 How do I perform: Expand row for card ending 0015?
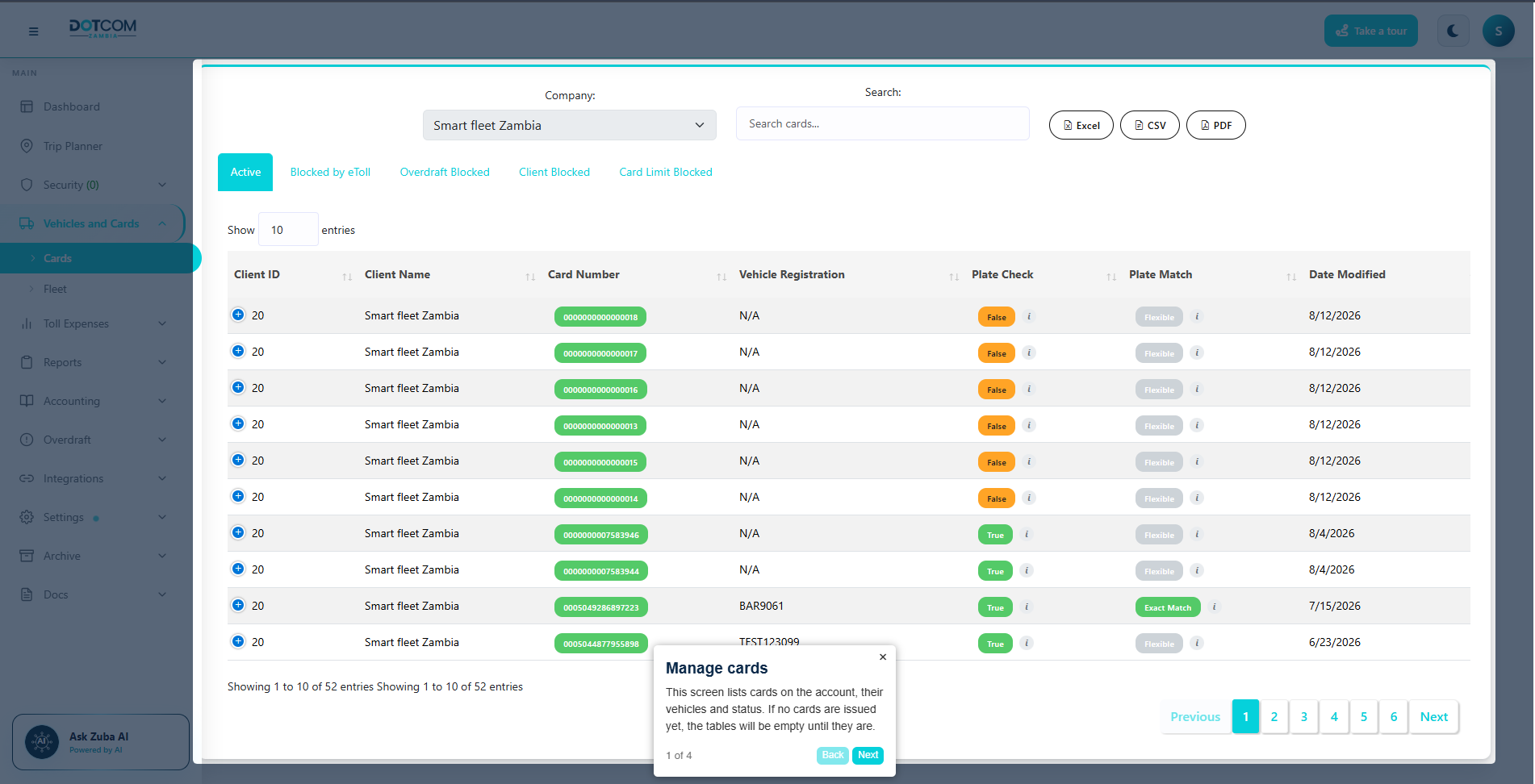pos(238,460)
